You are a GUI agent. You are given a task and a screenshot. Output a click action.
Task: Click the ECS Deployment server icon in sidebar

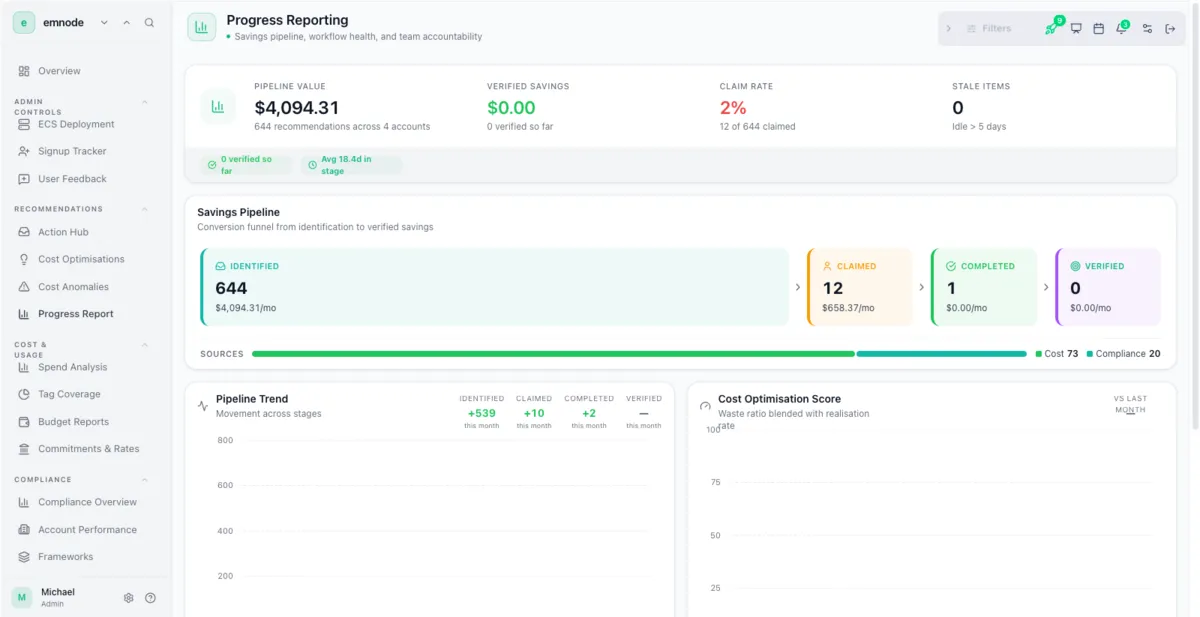(x=24, y=124)
